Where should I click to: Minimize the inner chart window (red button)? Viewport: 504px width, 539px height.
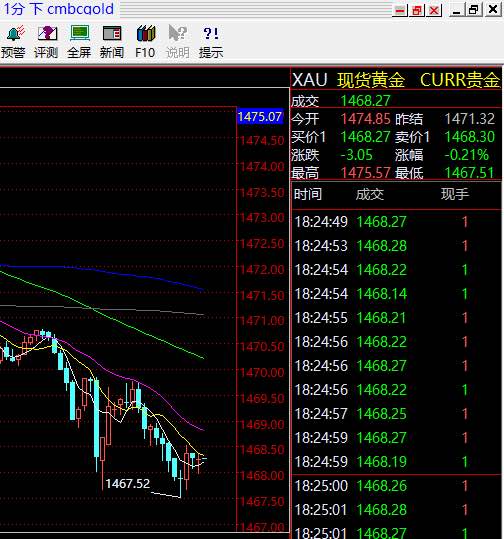(x=400, y=10)
